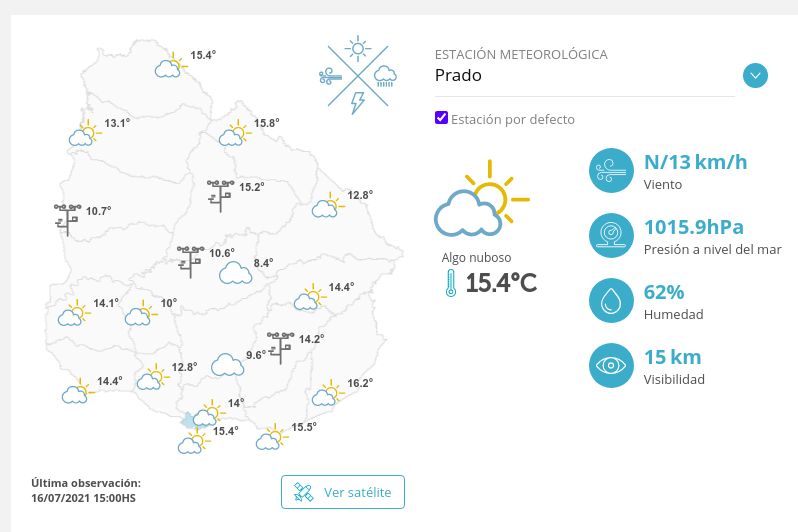Click the 13.1° station weather icon
The image size is (798, 532).
pos(85,134)
